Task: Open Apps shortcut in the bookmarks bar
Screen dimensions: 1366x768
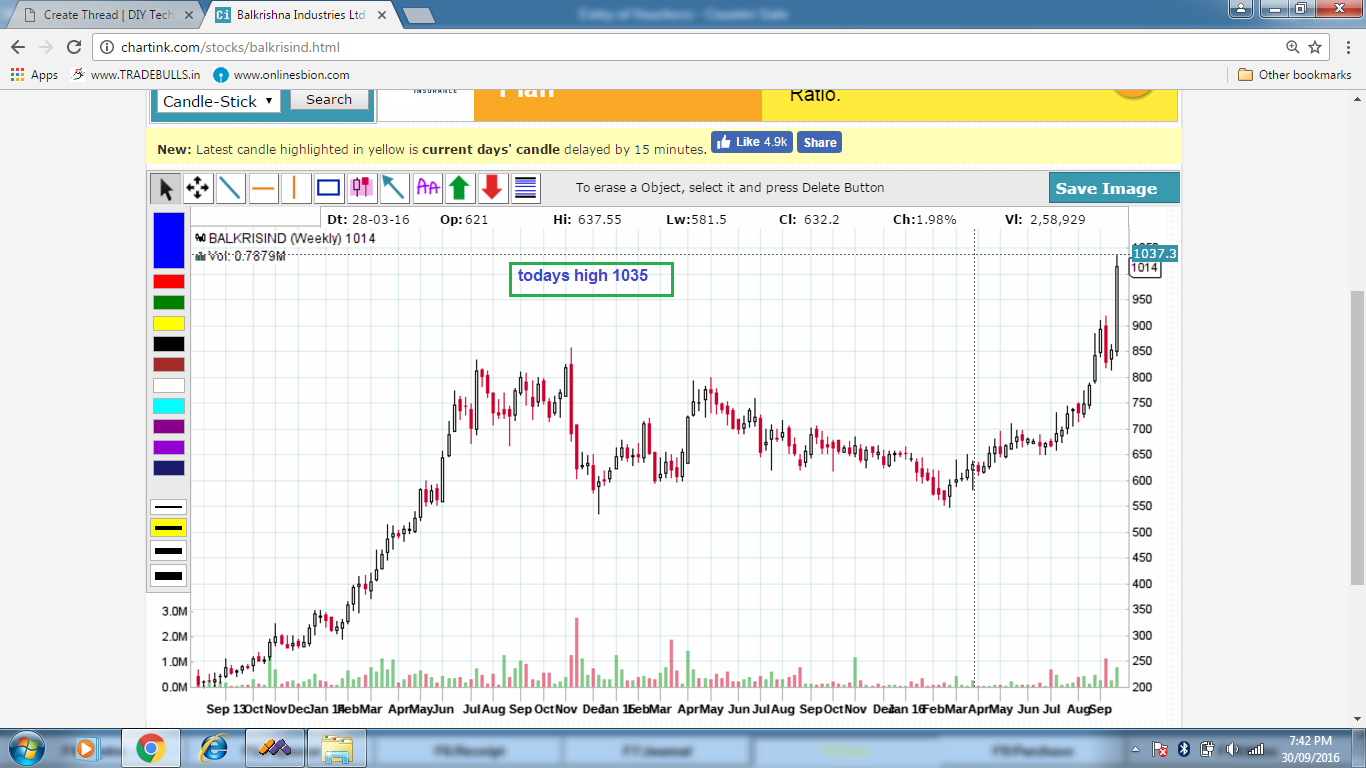Action: [35, 75]
